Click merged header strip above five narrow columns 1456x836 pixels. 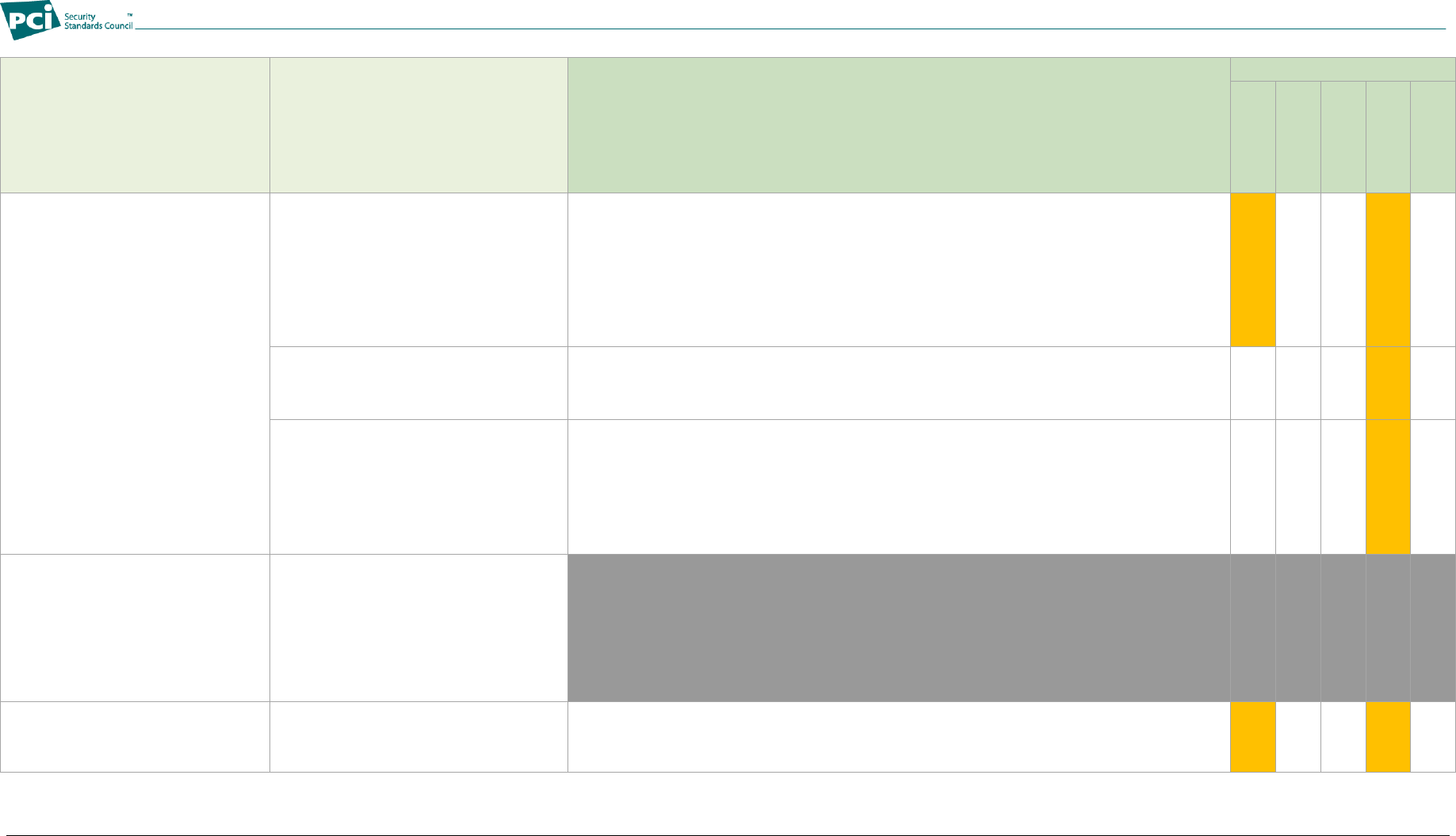coord(1343,69)
